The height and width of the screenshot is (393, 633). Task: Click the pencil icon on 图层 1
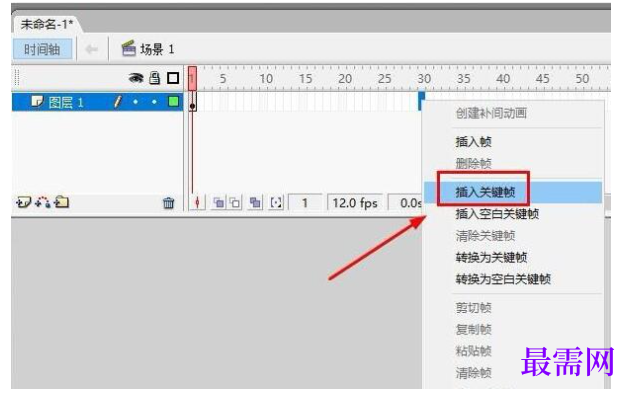(117, 101)
